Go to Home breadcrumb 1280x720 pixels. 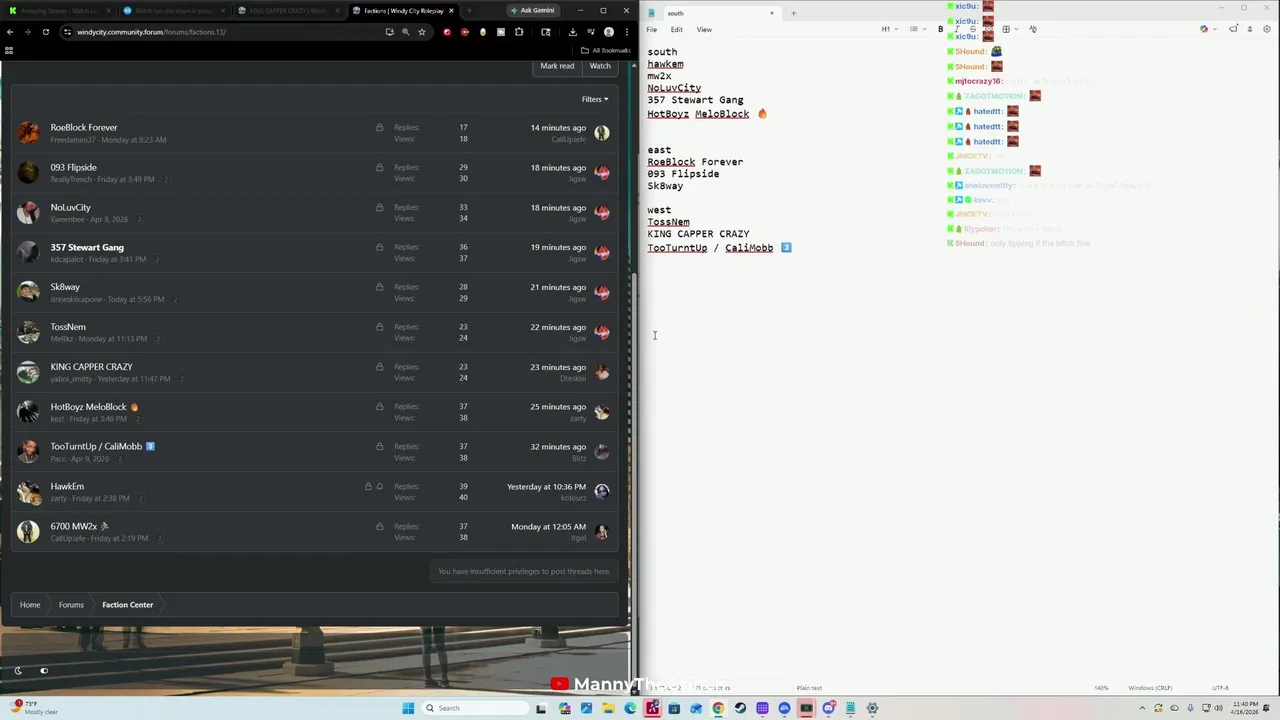click(30, 605)
